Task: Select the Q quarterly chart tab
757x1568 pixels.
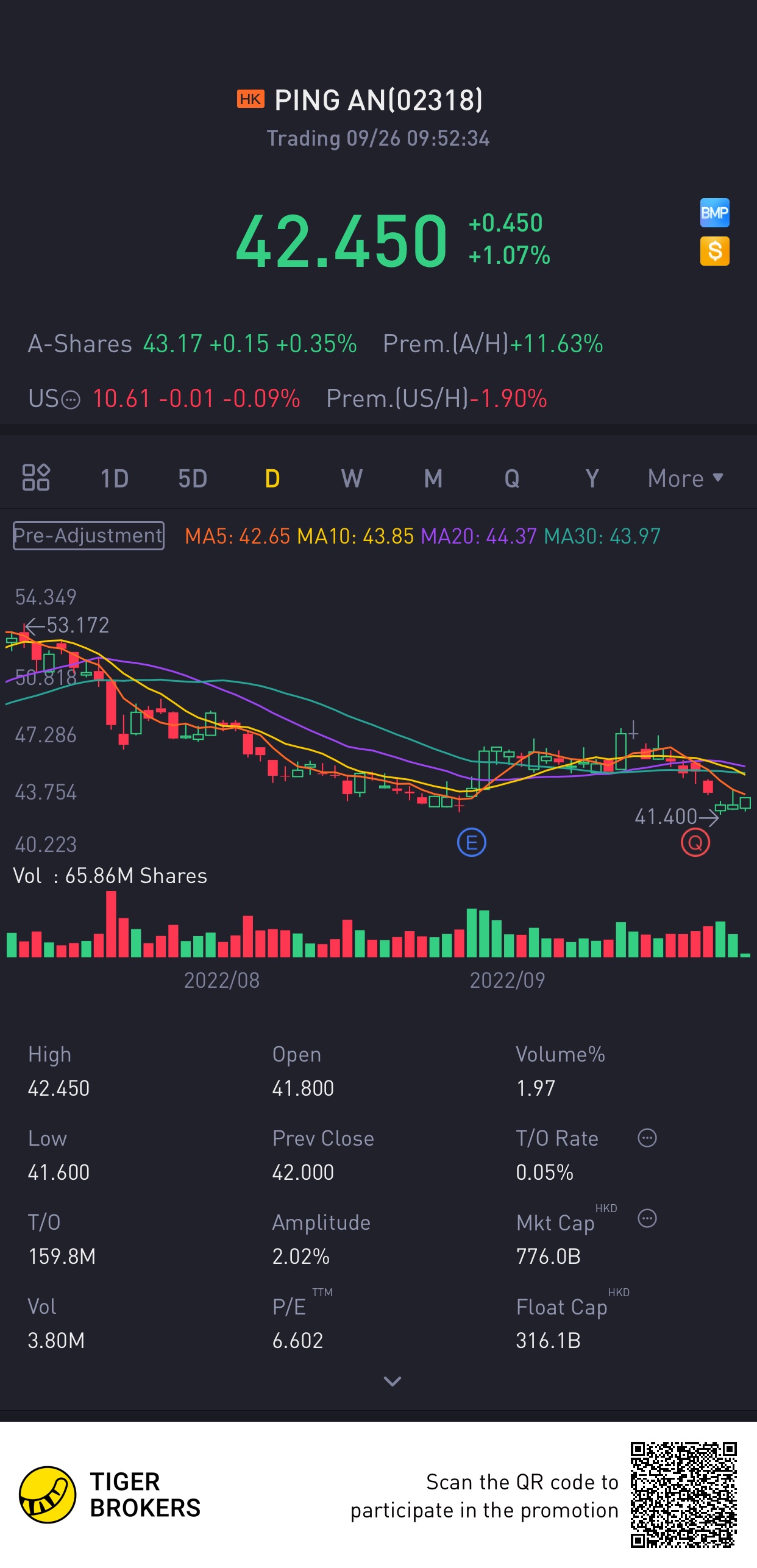Action: pyautogui.click(x=512, y=478)
